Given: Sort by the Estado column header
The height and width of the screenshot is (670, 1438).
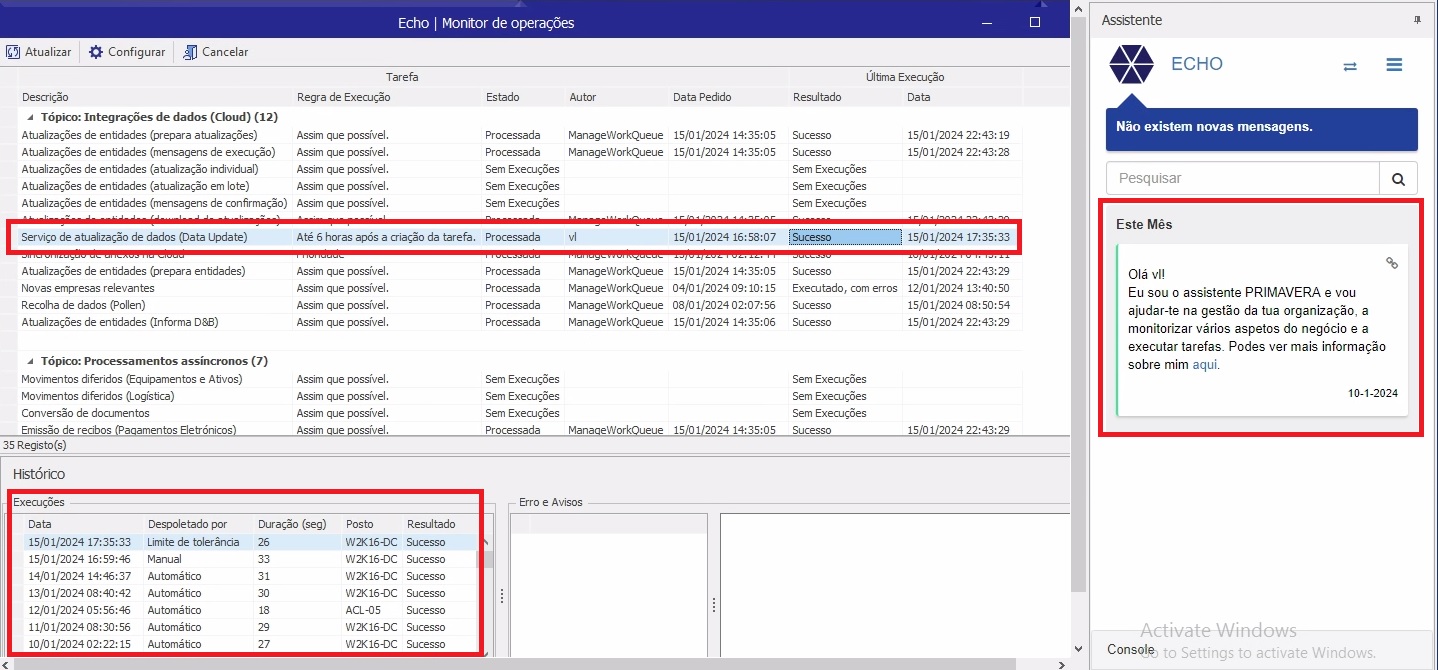Looking at the screenshot, I should pyautogui.click(x=502, y=97).
